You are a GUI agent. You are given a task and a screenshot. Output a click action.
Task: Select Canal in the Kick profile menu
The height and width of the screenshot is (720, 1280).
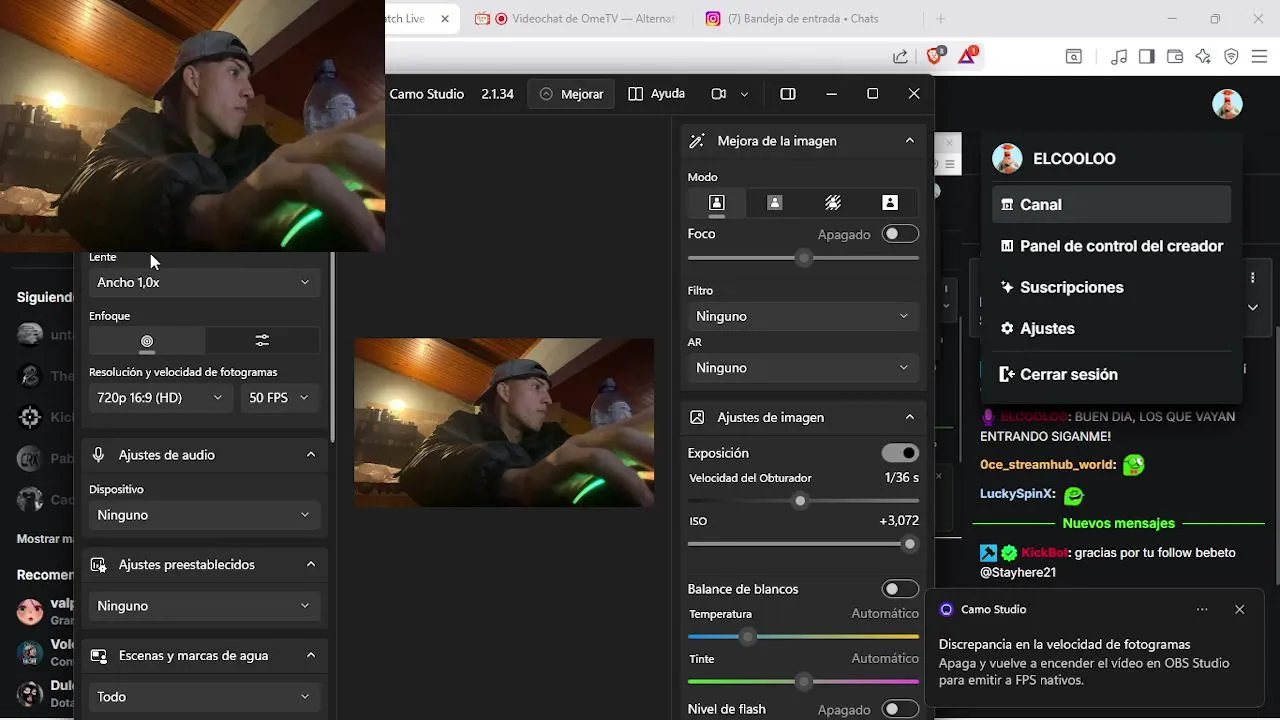click(1111, 204)
